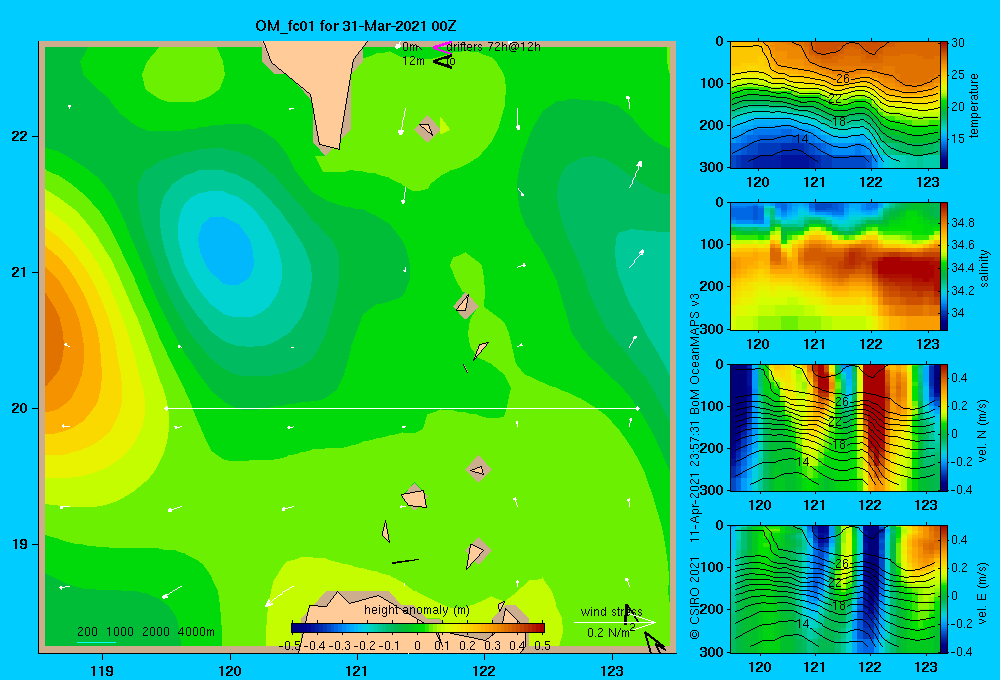This screenshot has height=680, width=1000.
Task: Click the latitude 21 axis label
Action: point(20,272)
